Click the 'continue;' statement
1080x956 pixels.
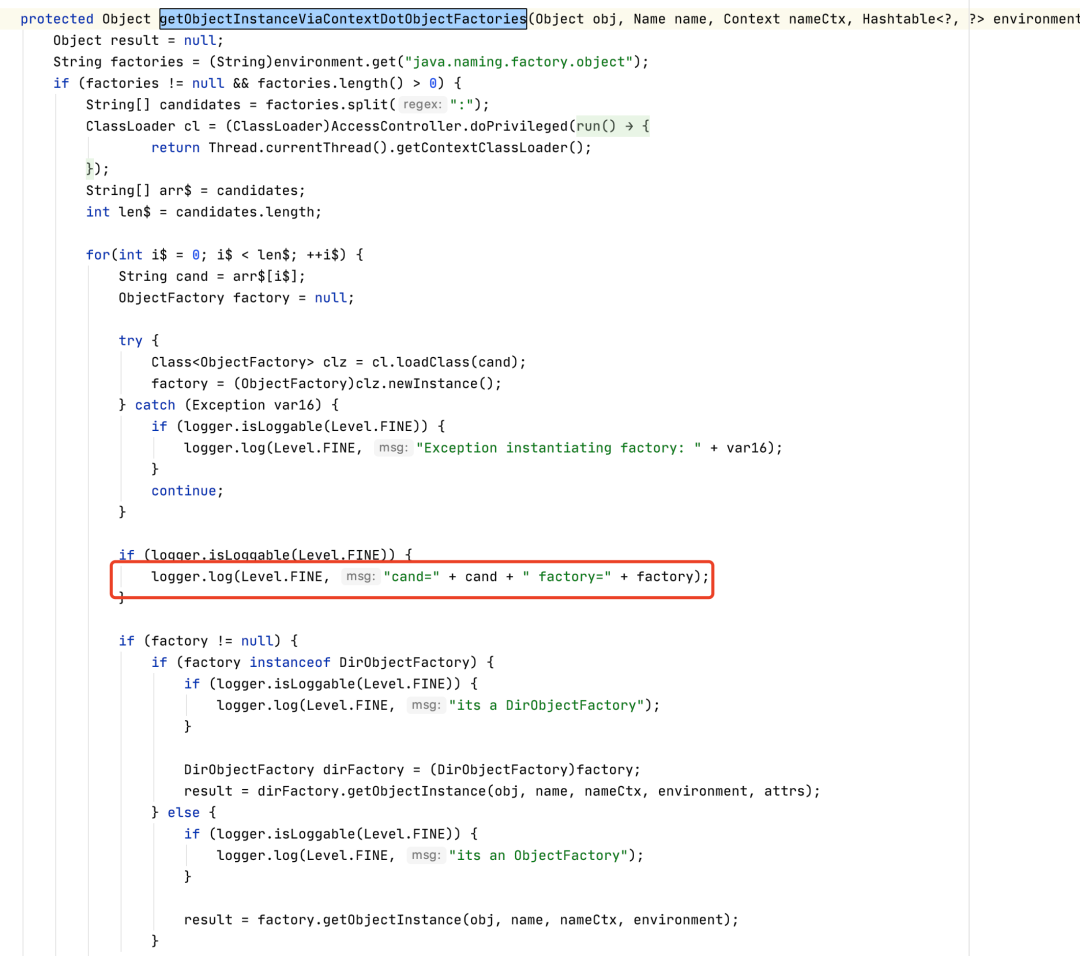point(187,490)
